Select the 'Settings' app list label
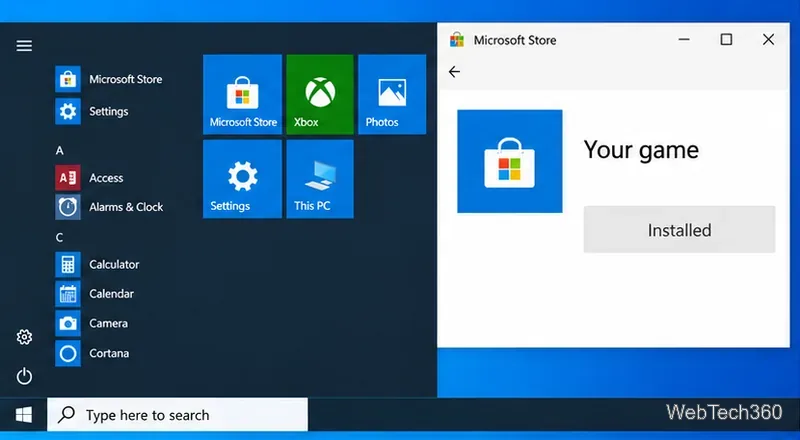800x440 pixels. [x=109, y=111]
